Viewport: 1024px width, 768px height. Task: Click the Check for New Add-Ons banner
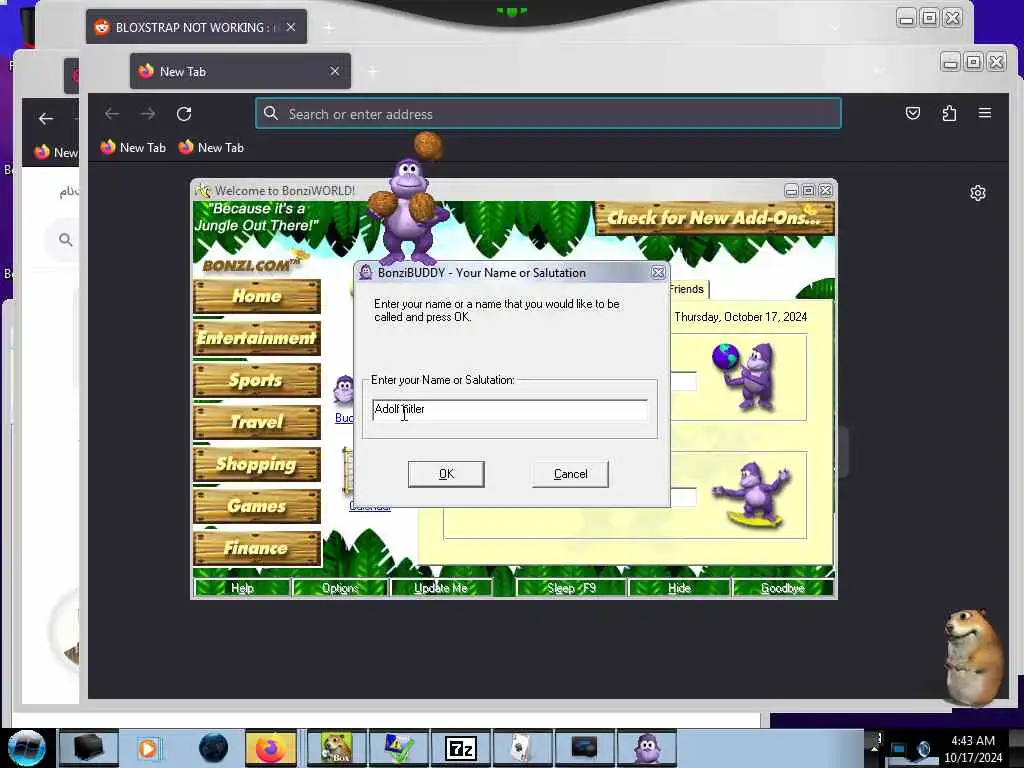click(714, 218)
